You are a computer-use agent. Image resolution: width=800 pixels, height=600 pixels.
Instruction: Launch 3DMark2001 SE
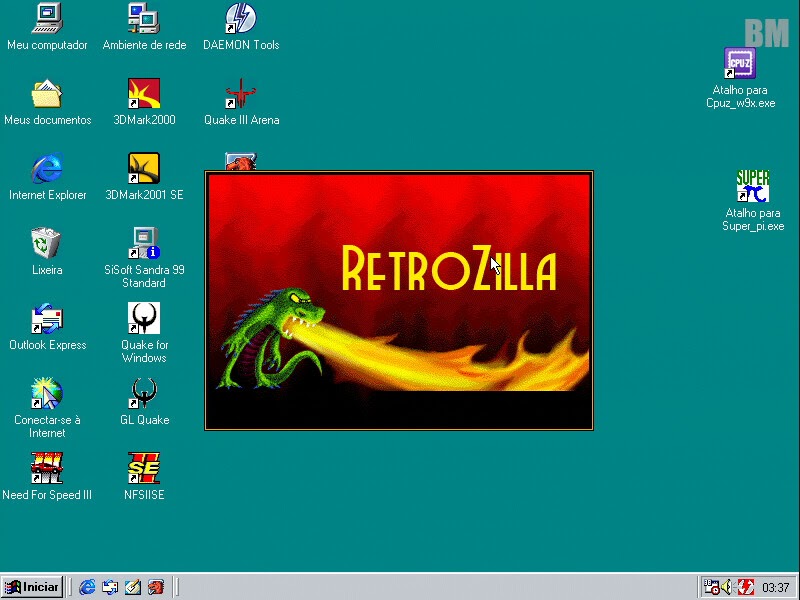coord(143,170)
